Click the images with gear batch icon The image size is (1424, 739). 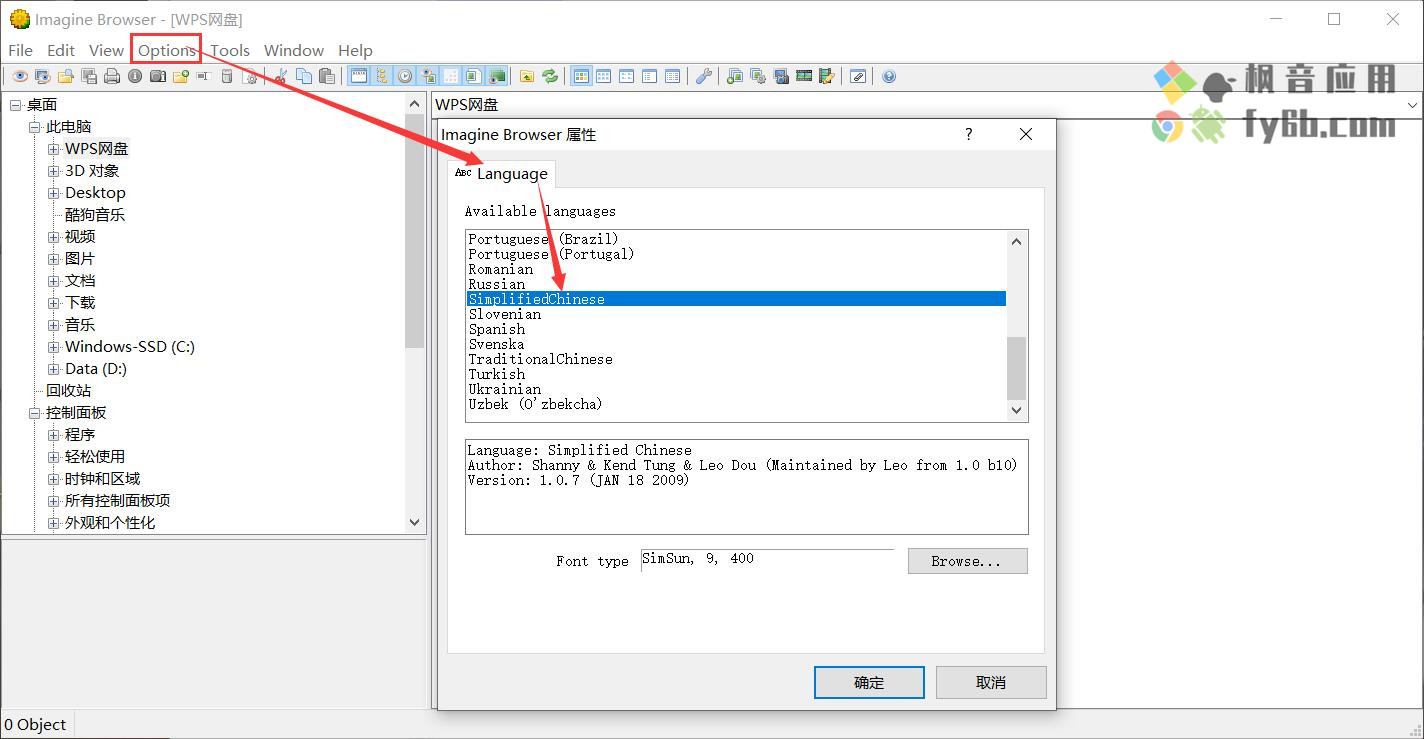[758, 76]
